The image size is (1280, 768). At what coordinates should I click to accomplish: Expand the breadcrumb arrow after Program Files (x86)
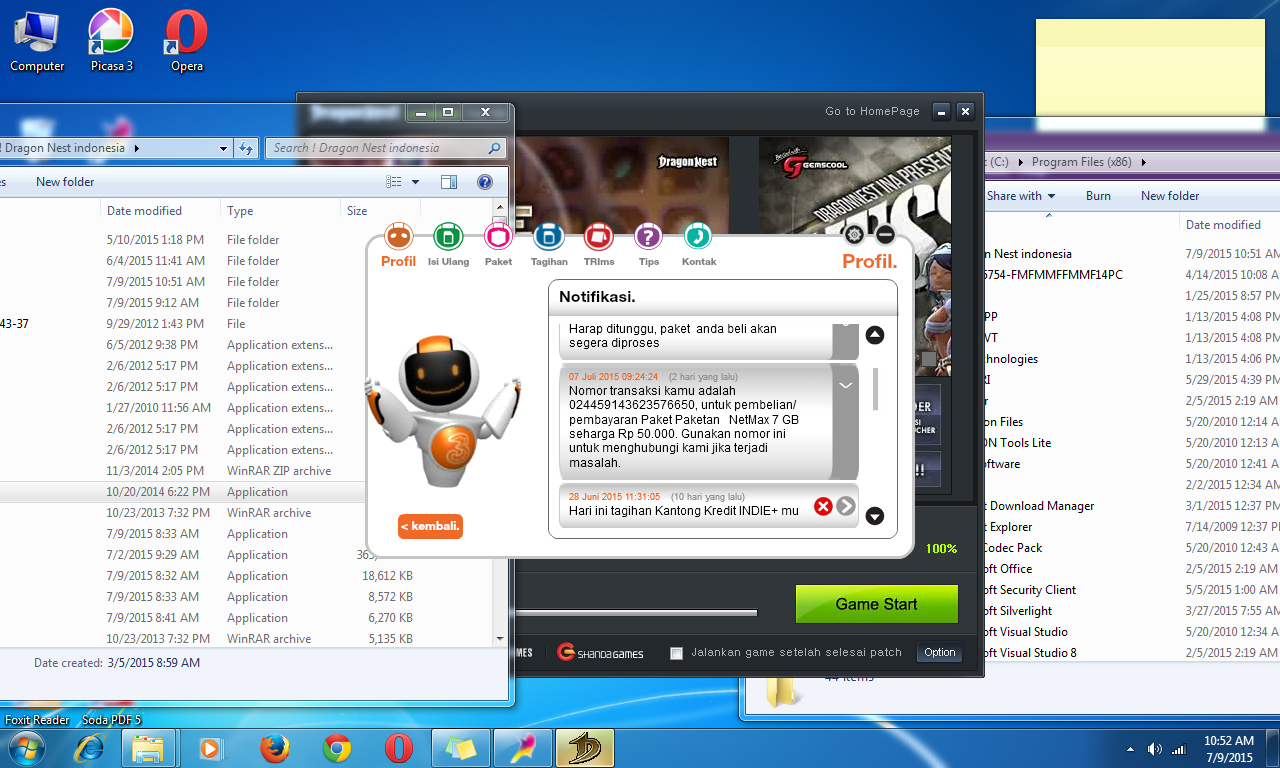point(1143,162)
